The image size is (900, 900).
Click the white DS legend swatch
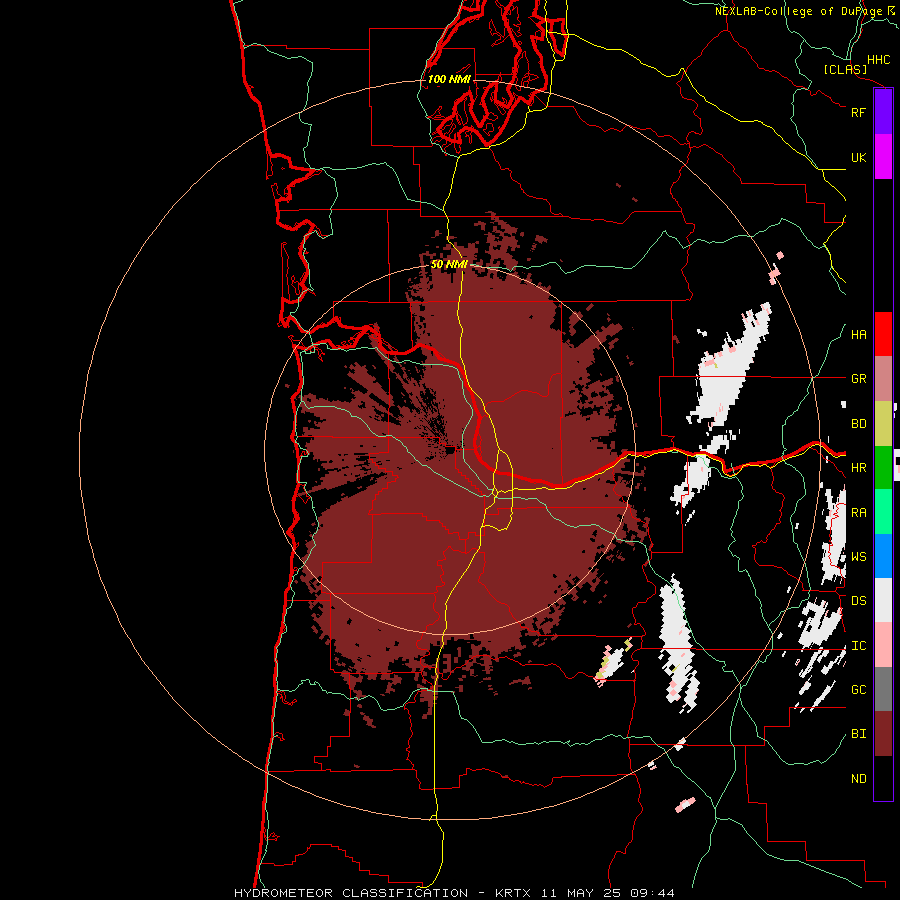(x=883, y=600)
